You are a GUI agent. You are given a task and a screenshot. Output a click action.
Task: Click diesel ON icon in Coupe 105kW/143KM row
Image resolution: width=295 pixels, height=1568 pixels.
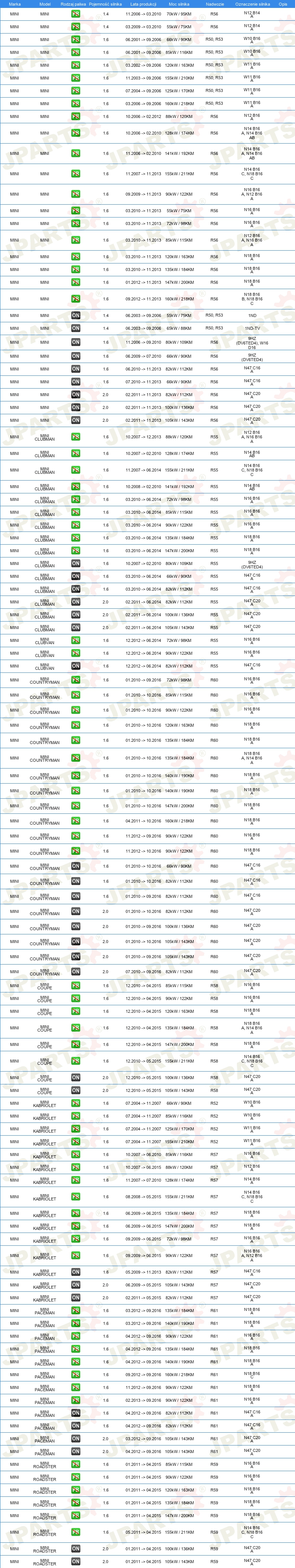pyautogui.click(x=75, y=1091)
